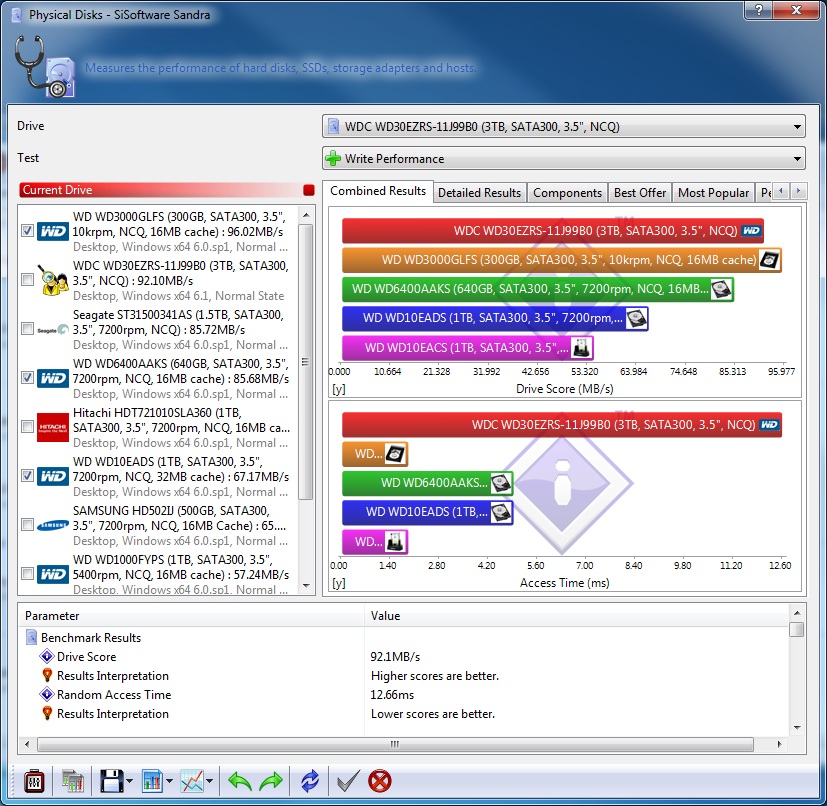Uncheck the WD WD10EADS checkbox
827x806 pixels.
tap(27, 476)
